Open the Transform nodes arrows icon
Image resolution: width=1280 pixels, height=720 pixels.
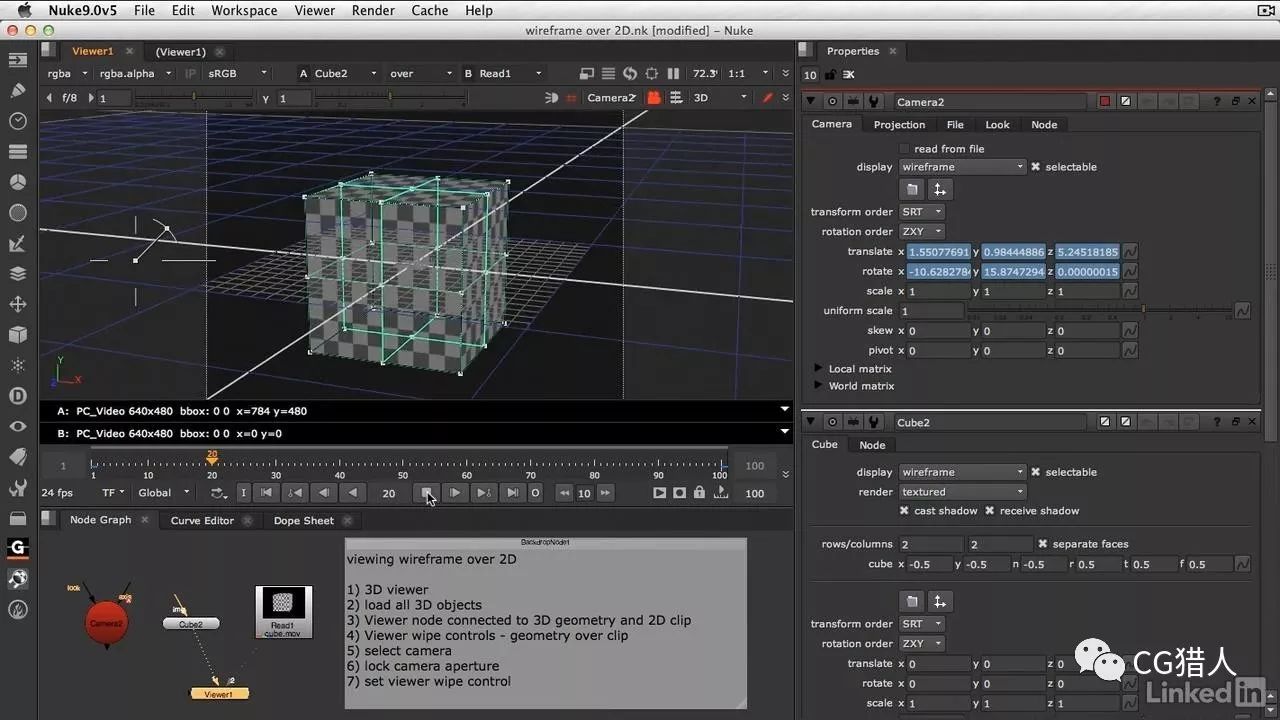(x=17, y=304)
